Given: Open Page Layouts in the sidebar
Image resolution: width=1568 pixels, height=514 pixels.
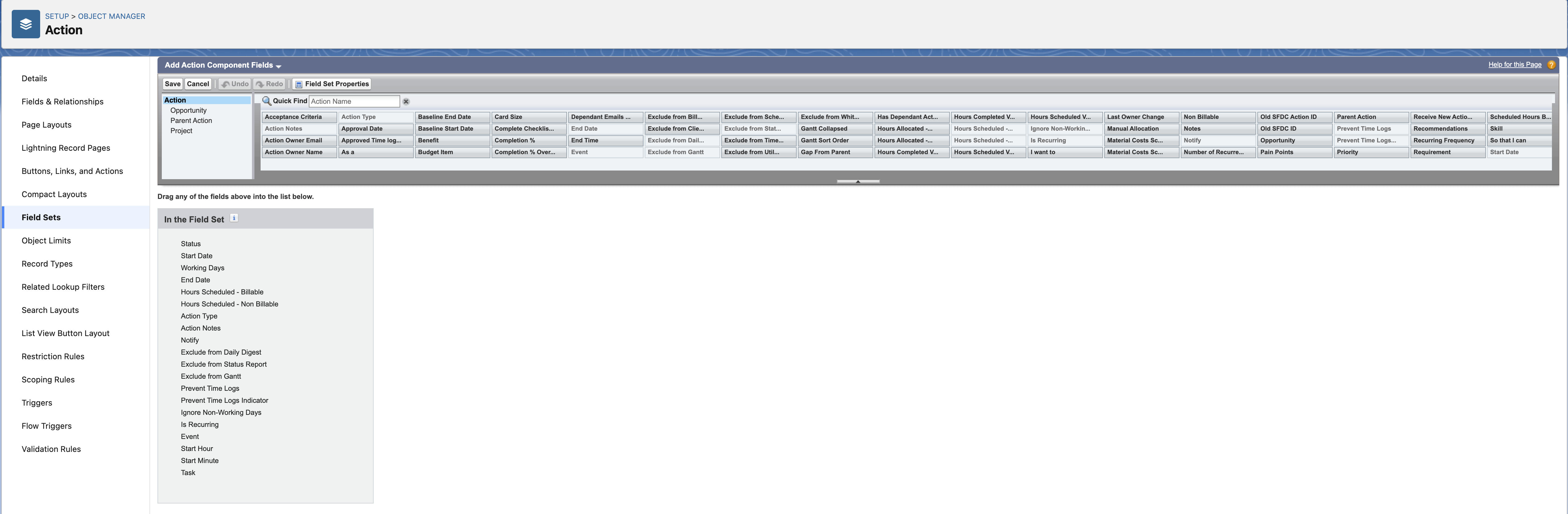Looking at the screenshot, I should (x=46, y=125).
